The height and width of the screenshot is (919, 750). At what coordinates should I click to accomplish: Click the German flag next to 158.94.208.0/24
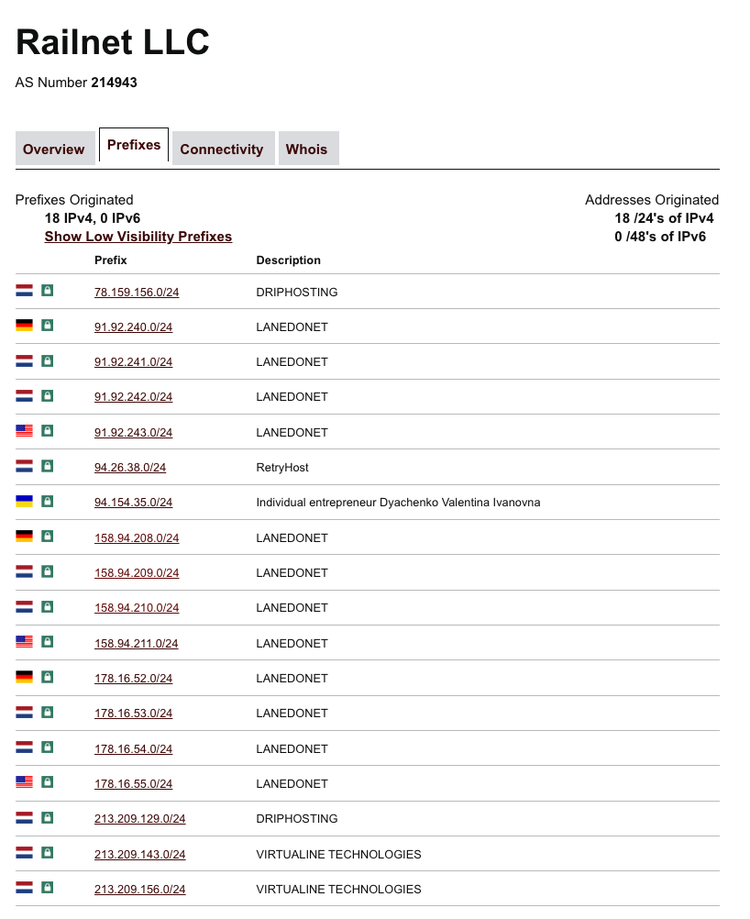[25, 537]
